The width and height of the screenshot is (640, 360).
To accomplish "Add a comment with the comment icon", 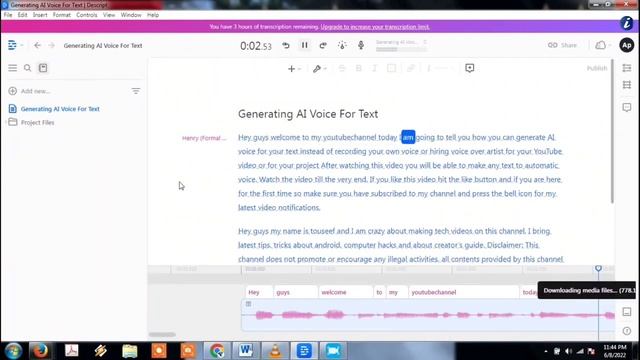I will [470, 68].
